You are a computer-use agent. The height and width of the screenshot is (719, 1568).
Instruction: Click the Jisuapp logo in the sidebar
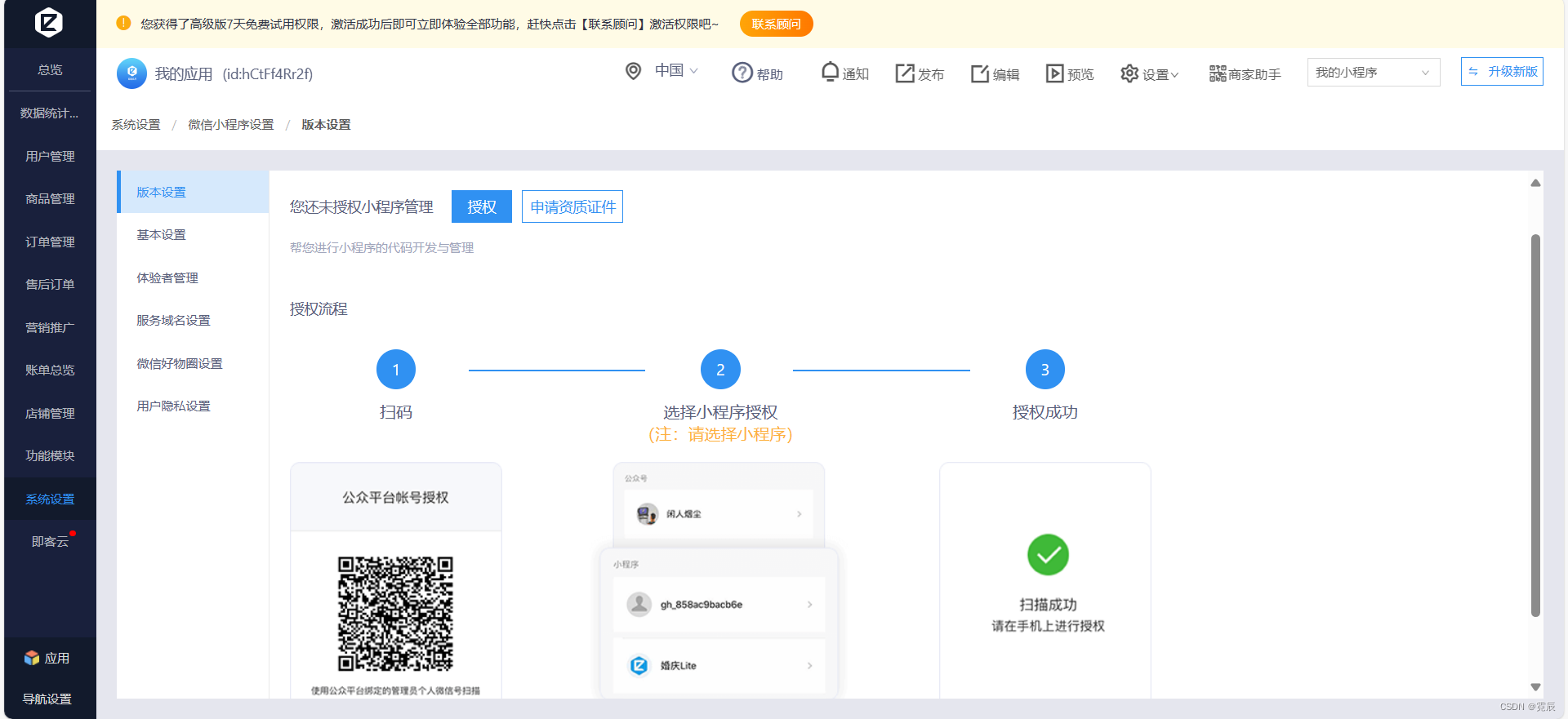pos(49,22)
